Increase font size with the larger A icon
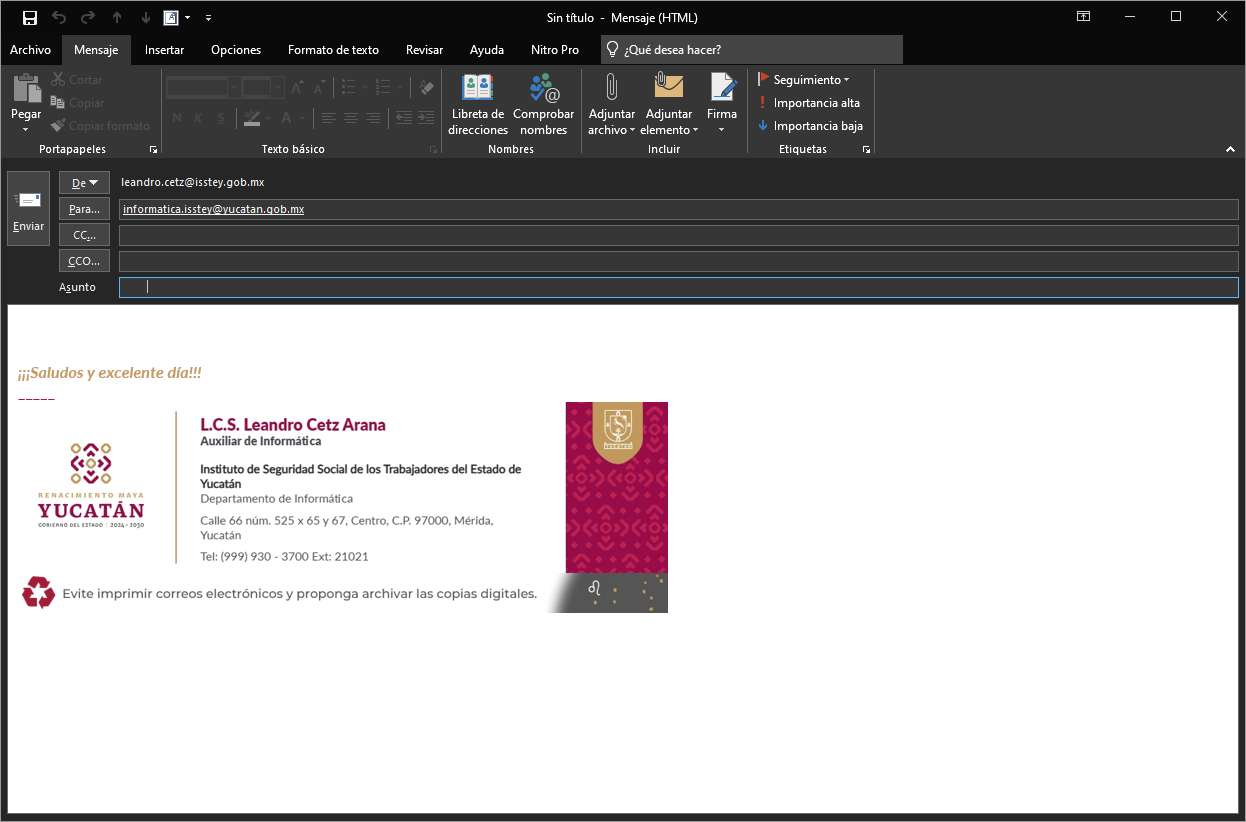Image resolution: width=1246 pixels, height=822 pixels. pyautogui.click(x=297, y=88)
